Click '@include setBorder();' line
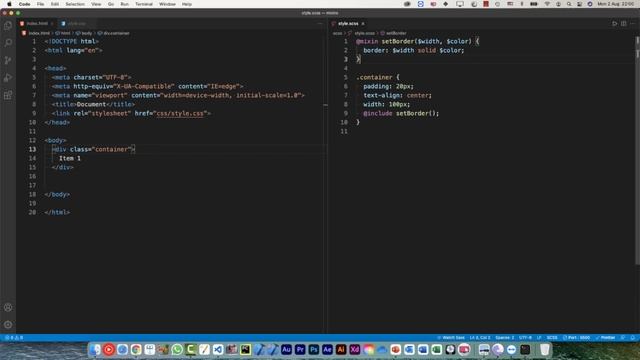640x360 pixels. [x=401, y=113]
